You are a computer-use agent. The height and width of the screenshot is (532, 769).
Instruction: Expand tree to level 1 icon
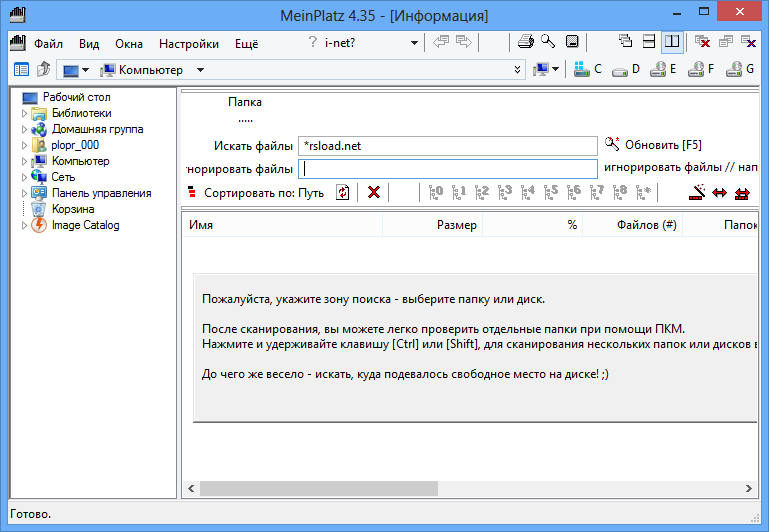459,192
